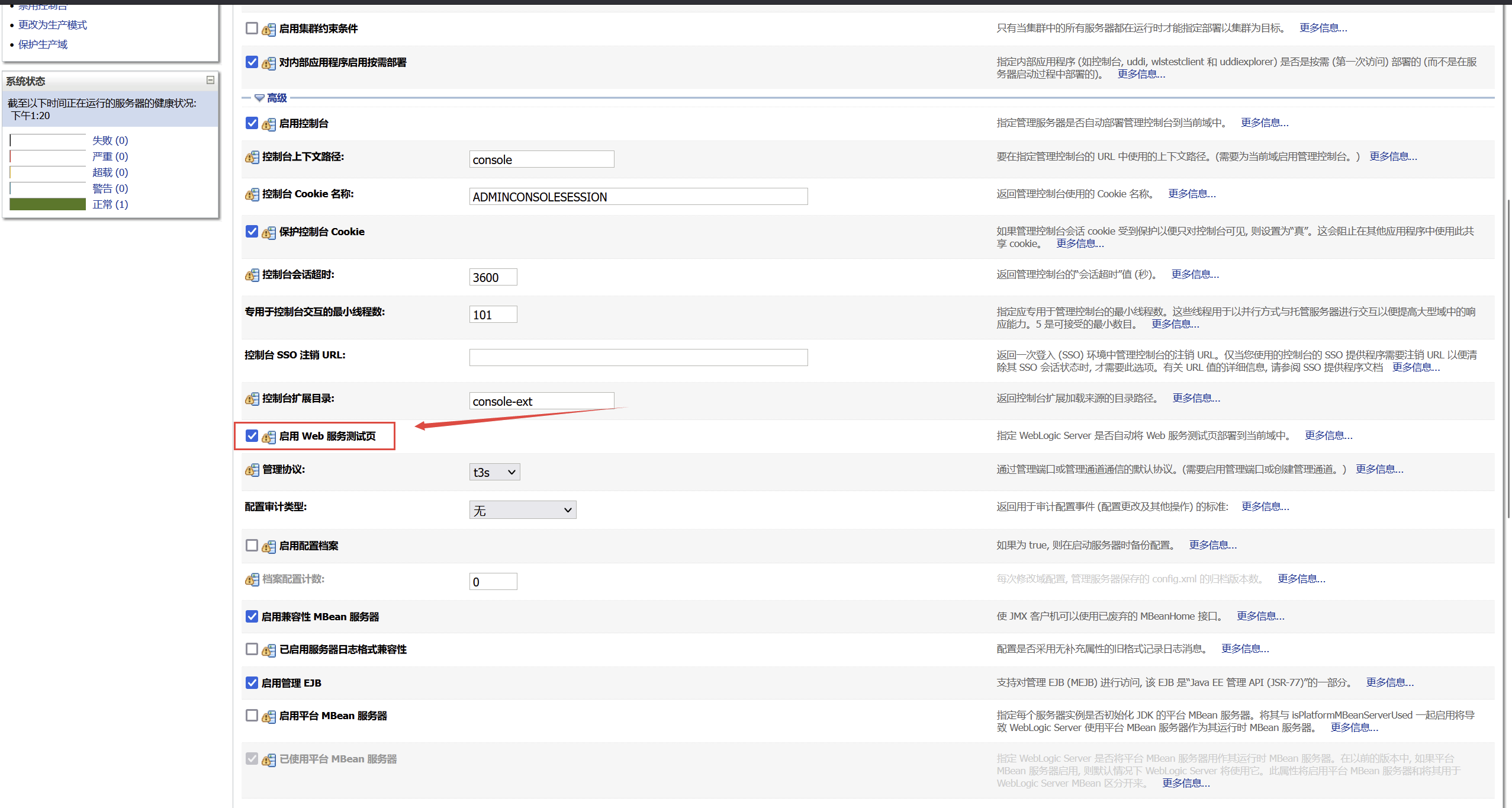Screen dimensions: 1512x808
Task: Open 更多信息 for 控制台扩展目录
Action: [1196, 398]
